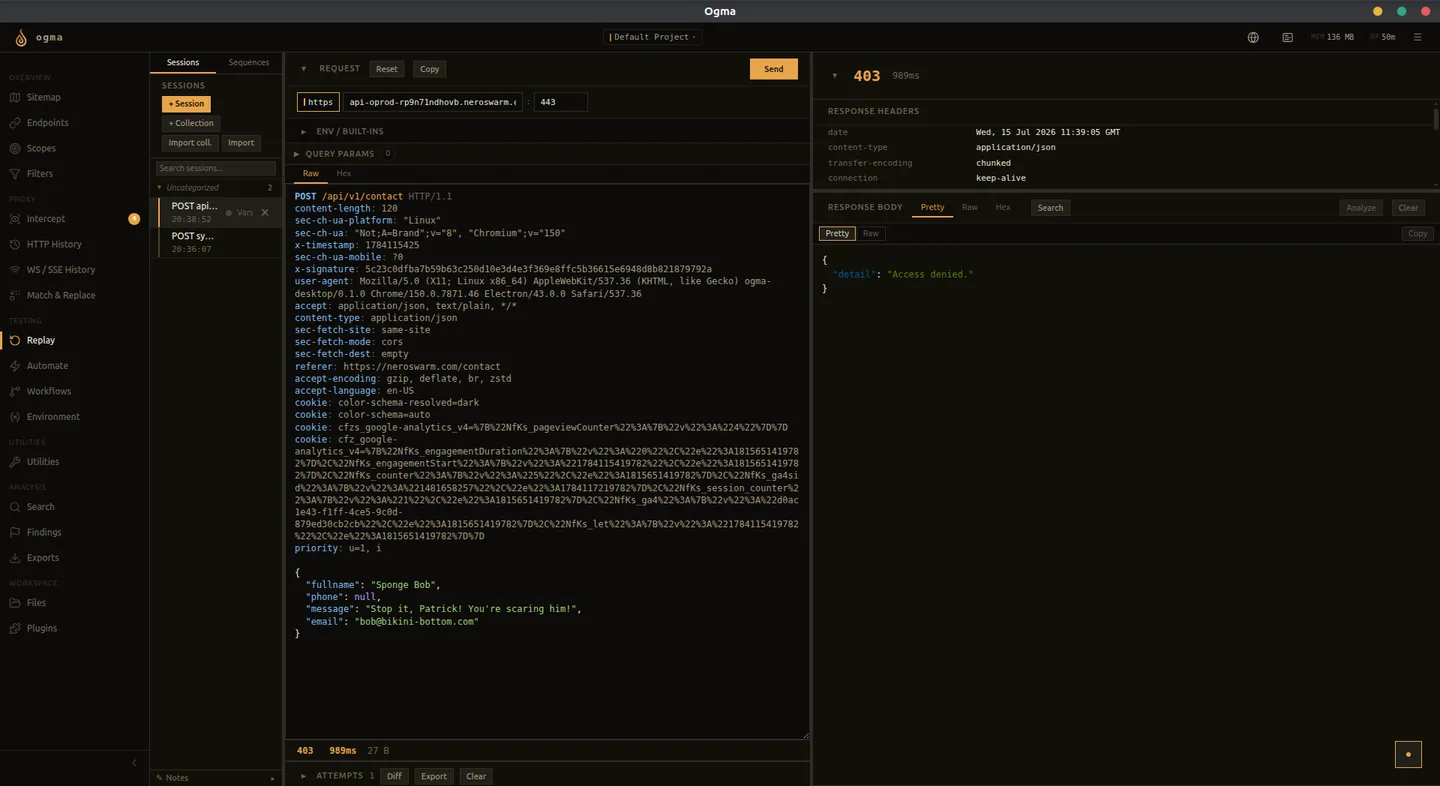
Task: Open the Environment sidebar icon
Action: pos(15,417)
